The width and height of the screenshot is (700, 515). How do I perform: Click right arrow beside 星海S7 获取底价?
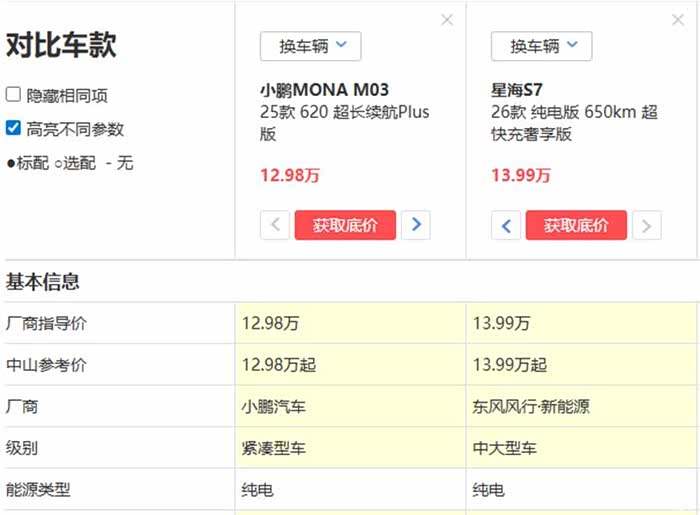point(646,225)
